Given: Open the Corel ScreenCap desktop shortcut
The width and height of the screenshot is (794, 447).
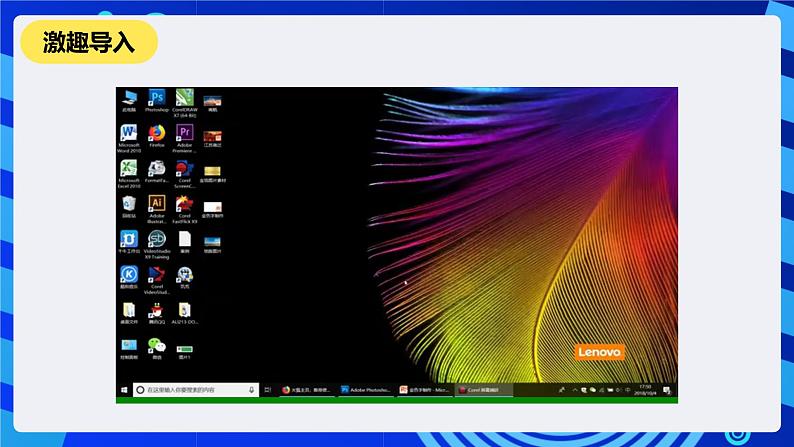Looking at the screenshot, I should coord(185,174).
